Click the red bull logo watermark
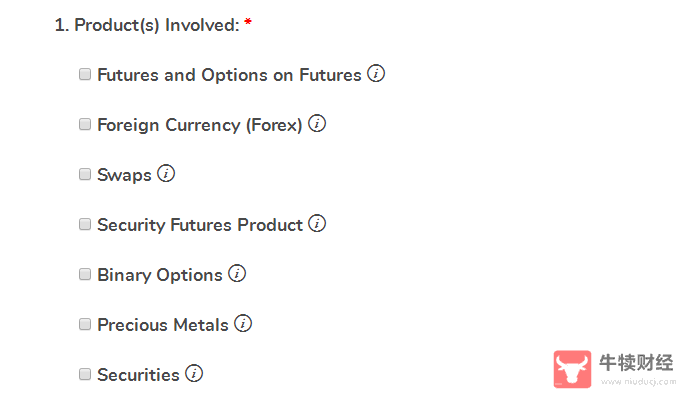Viewport: 689px width, 397px height. pyautogui.click(x=572, y=369)
